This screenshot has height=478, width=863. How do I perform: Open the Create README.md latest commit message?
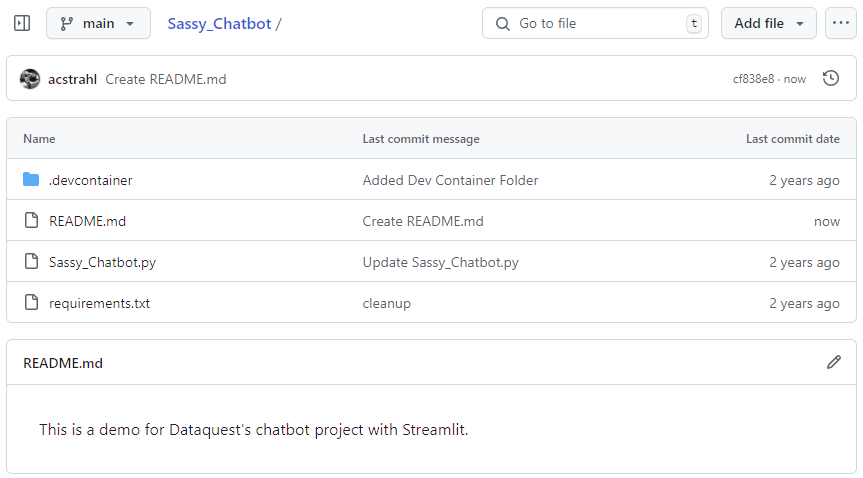[166, 79]
